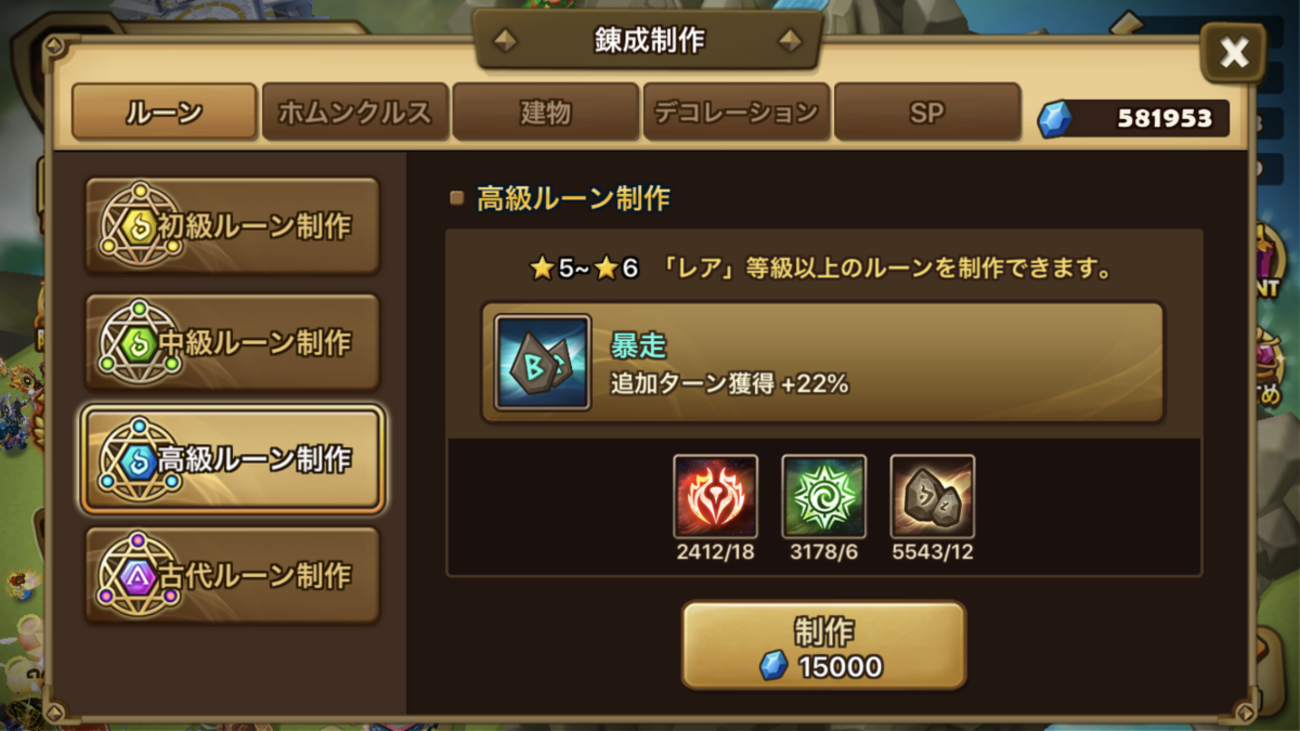Click the green hexagram icon for 中級ルーン制作
The image size is (1300, 731).
139,342
